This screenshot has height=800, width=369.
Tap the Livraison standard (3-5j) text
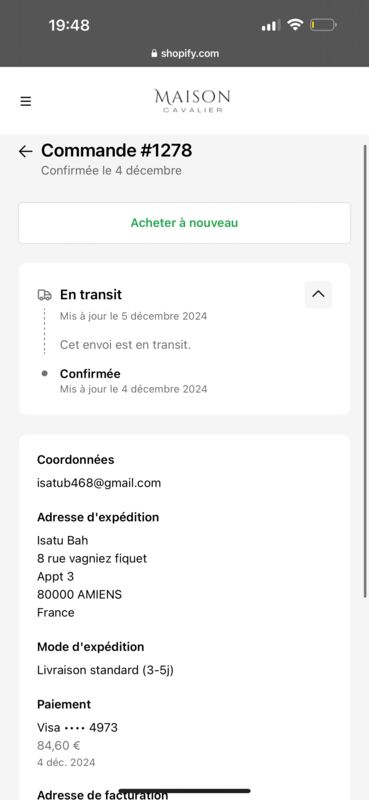(x=105, y=670)
